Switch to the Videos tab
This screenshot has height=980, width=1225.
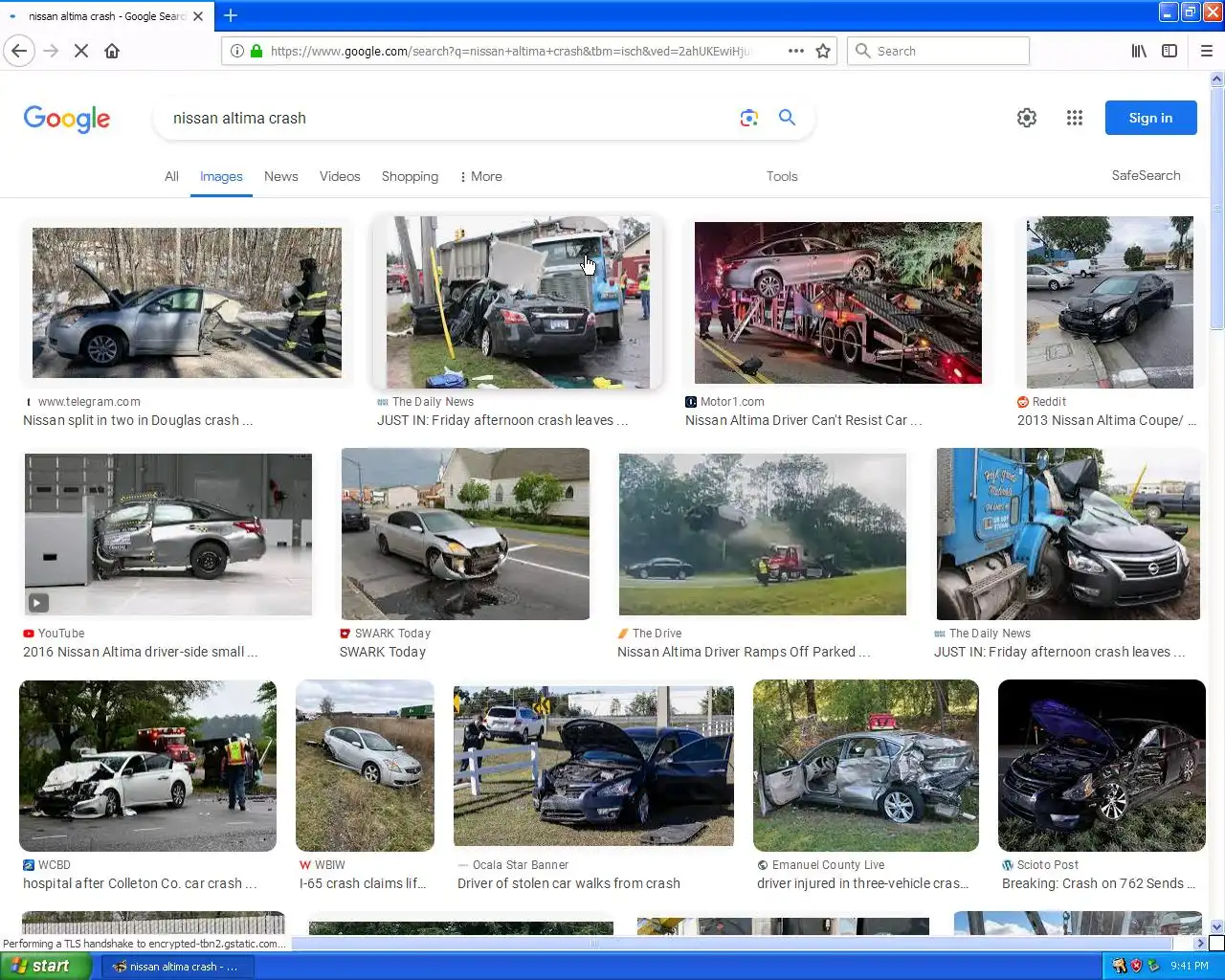pos(340,176)
